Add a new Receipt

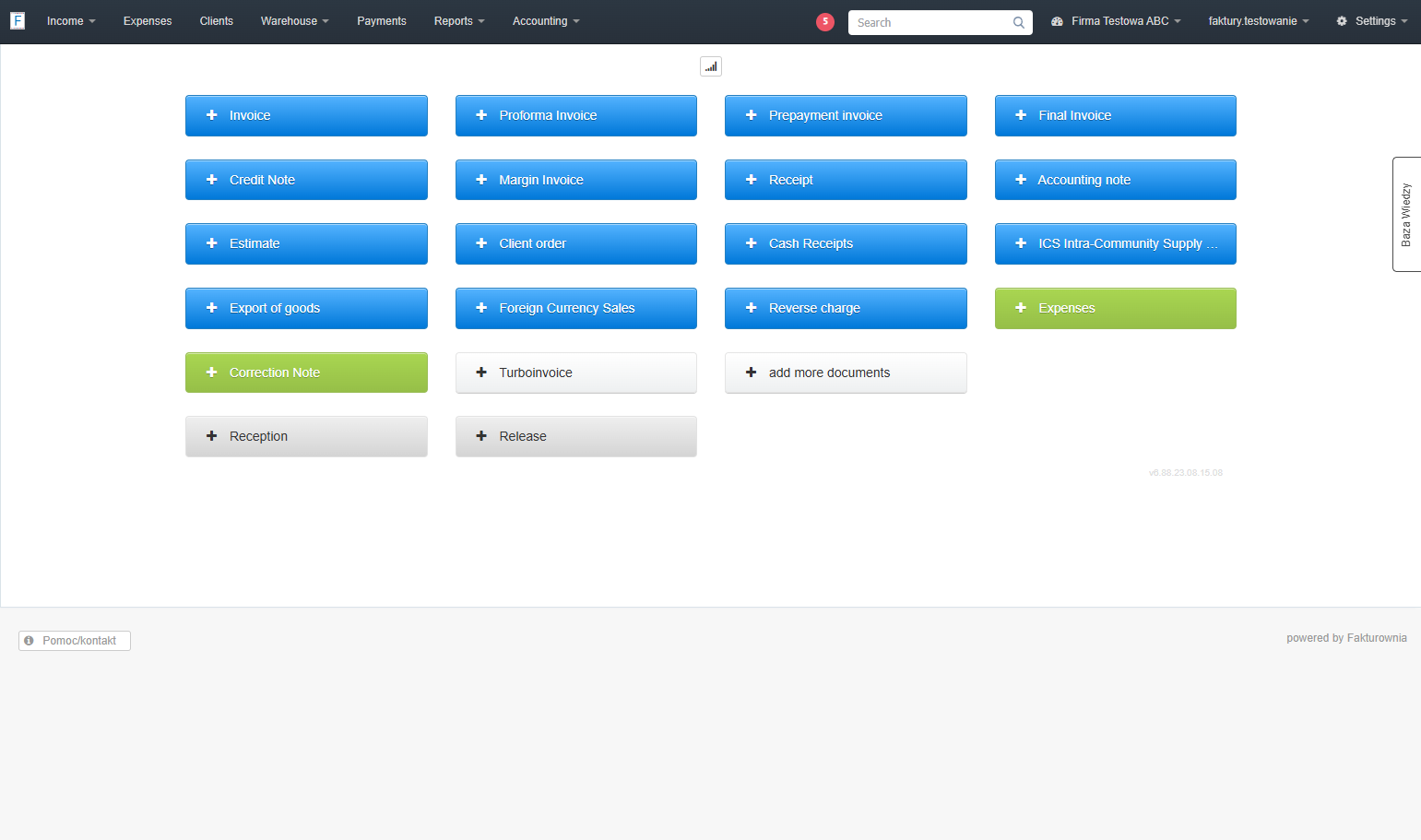pyautogui.click(x=846, y=180)
